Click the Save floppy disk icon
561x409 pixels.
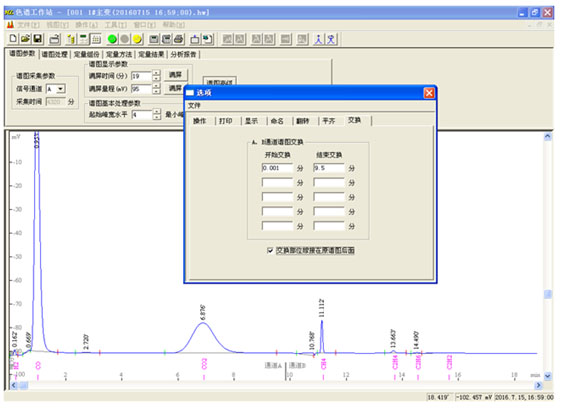pos(38,39)
